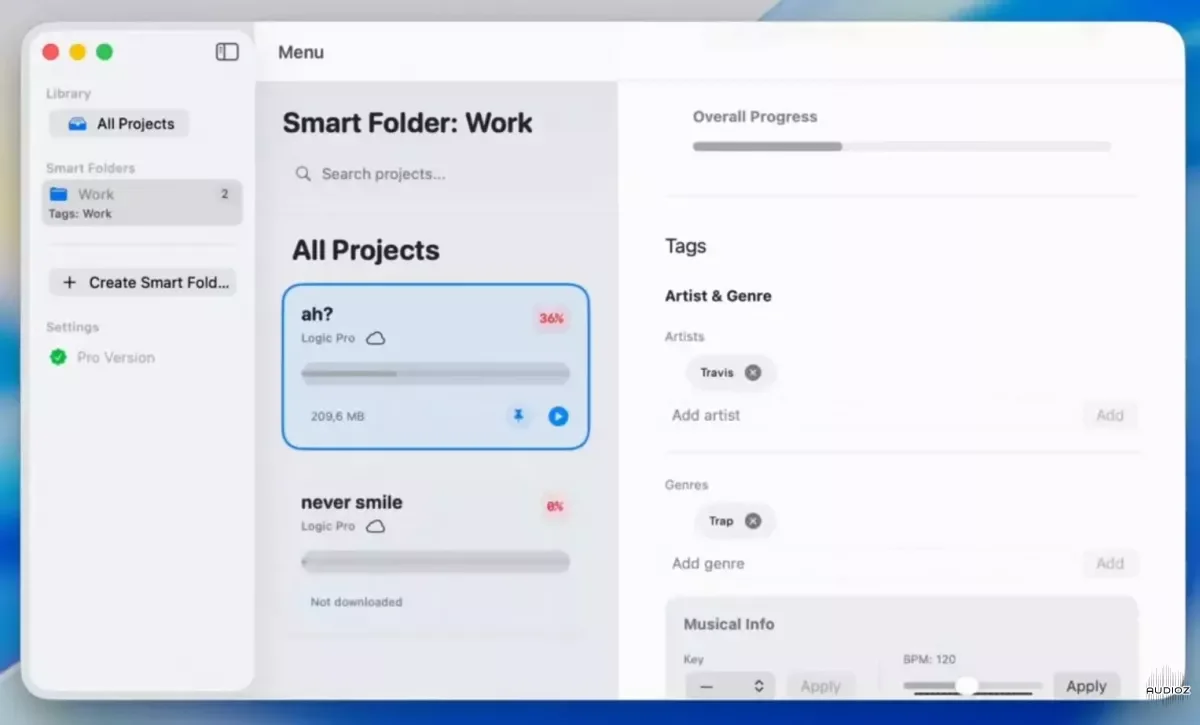Click the Smart Folder: Work heading
The width and height of the screenshot is (1200, 725).
point(408,123)
